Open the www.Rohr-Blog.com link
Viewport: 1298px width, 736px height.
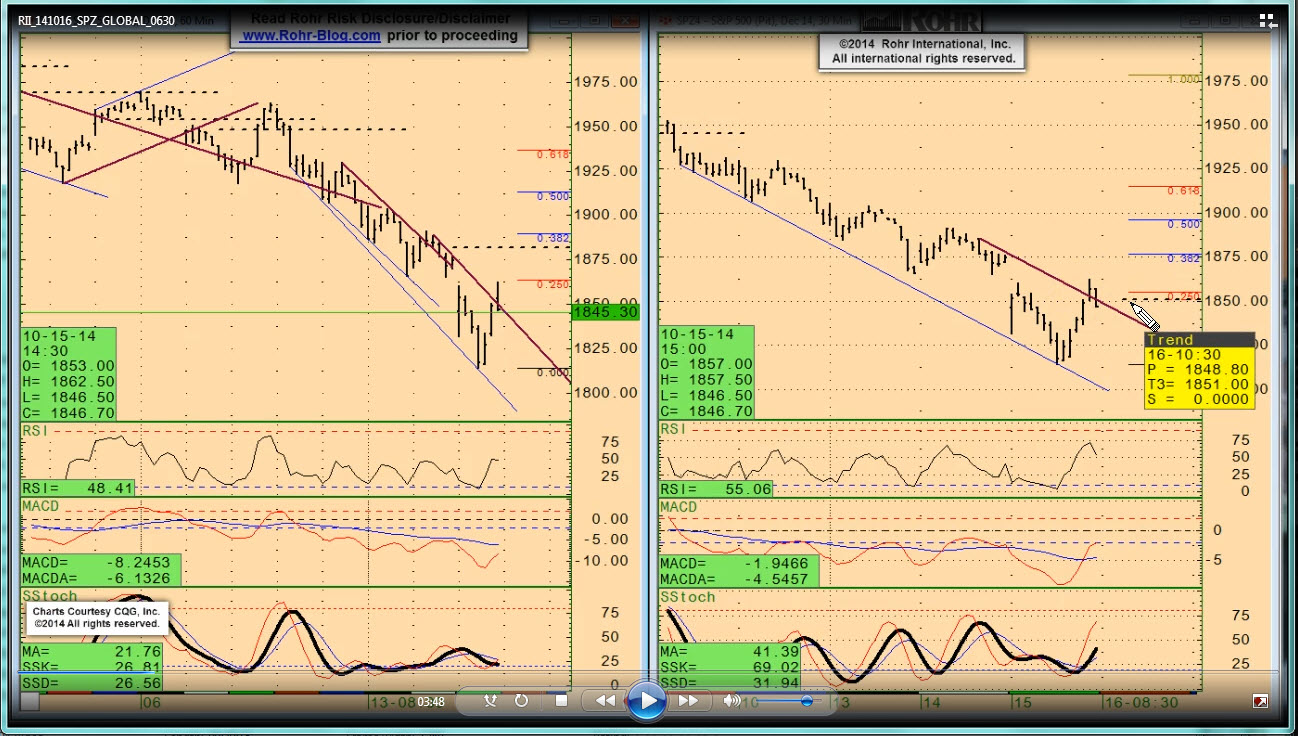[311, 35]
